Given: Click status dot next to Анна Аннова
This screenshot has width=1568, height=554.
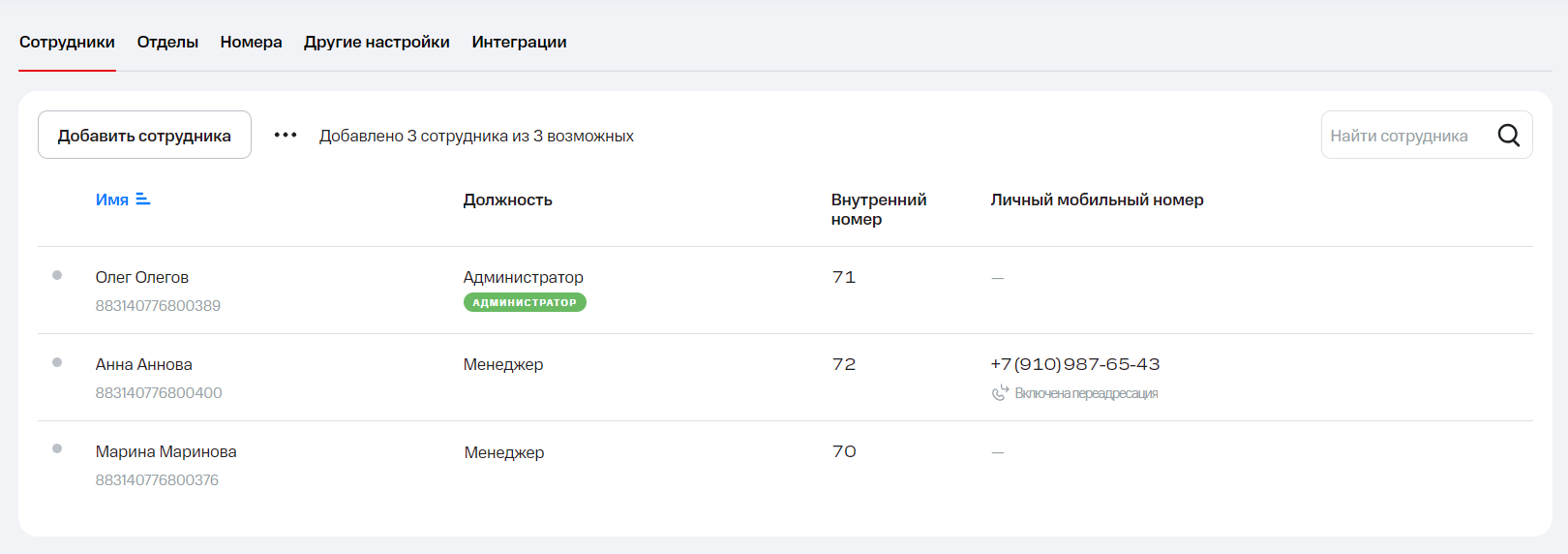Looking at the screenshot, I should pos(57,362).
